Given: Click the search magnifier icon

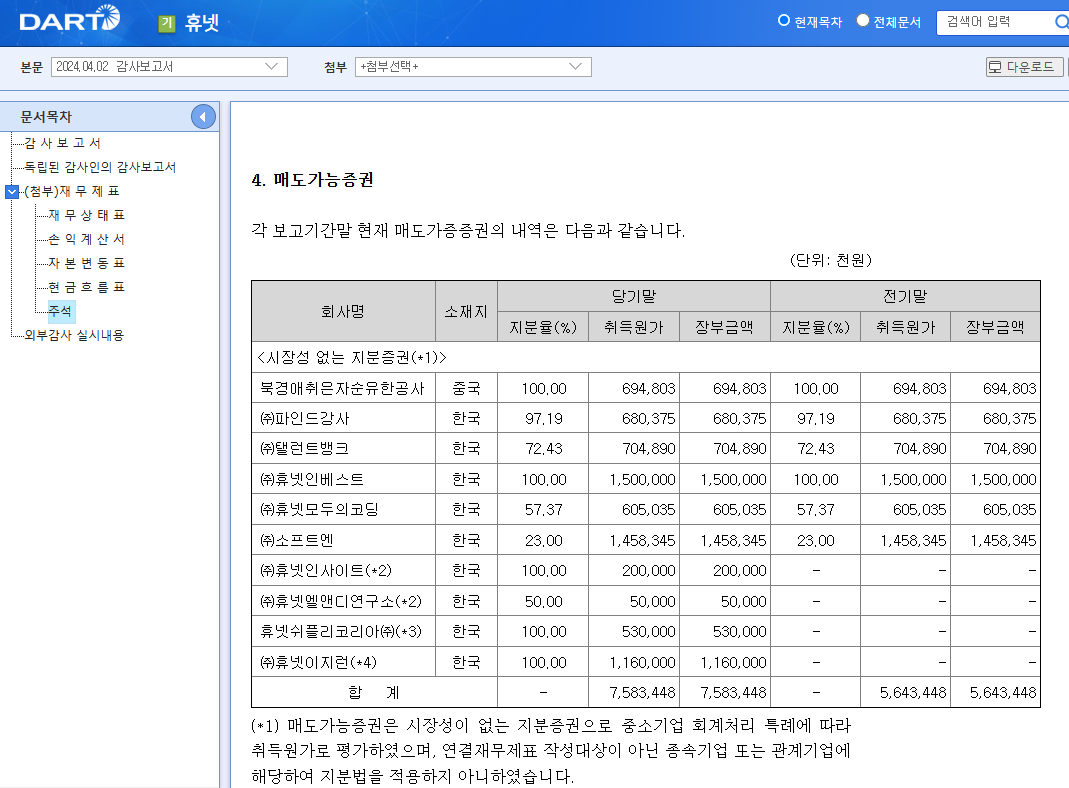Looking at the screenshot, I should tap(1059, 20).
